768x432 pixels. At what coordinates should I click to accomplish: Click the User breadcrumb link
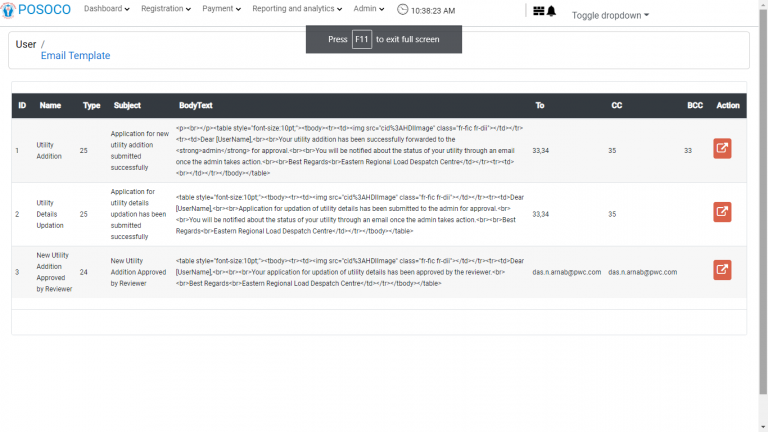point(26,44)
